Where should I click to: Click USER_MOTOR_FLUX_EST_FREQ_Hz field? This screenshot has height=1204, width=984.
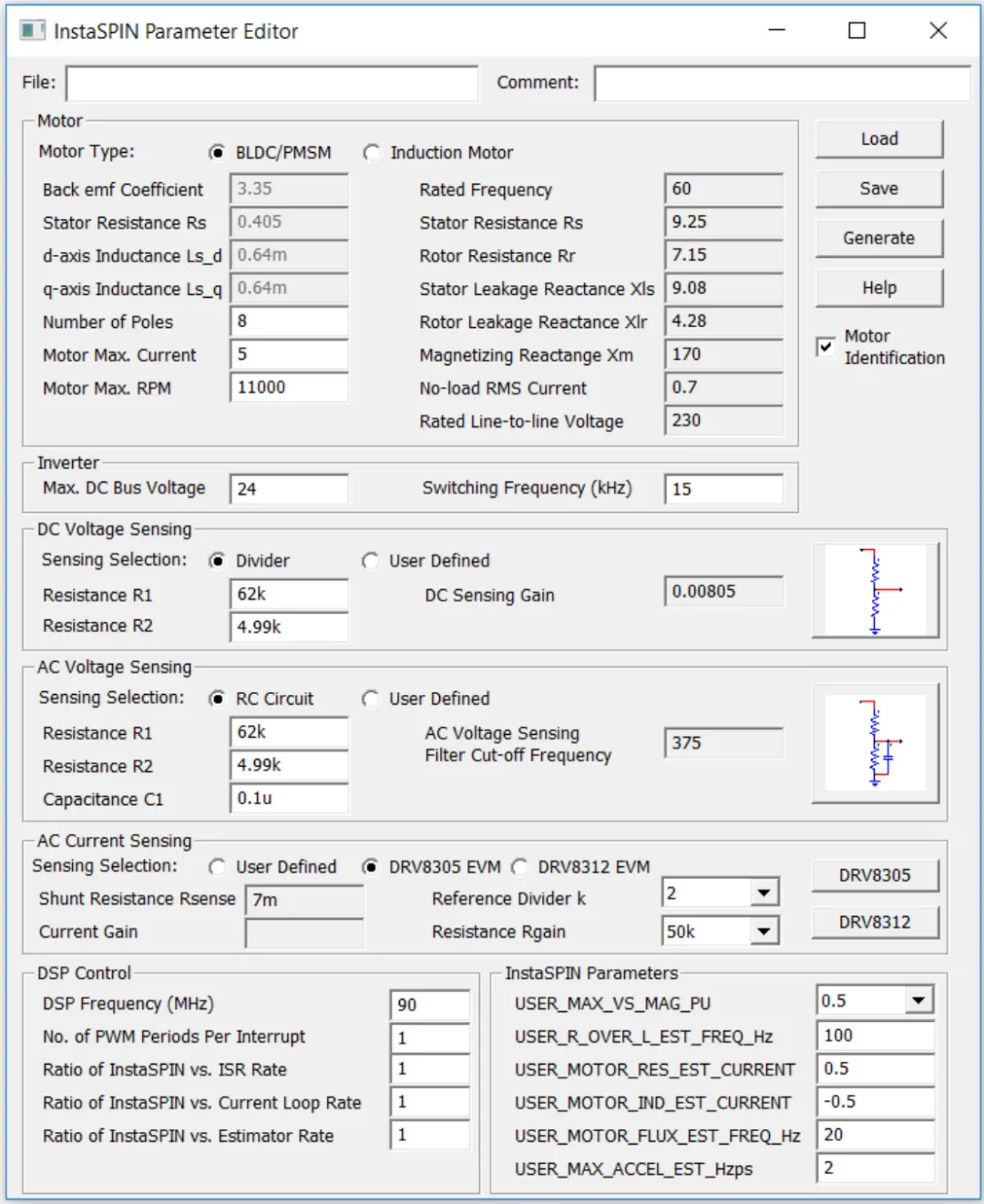[876, 1135]
